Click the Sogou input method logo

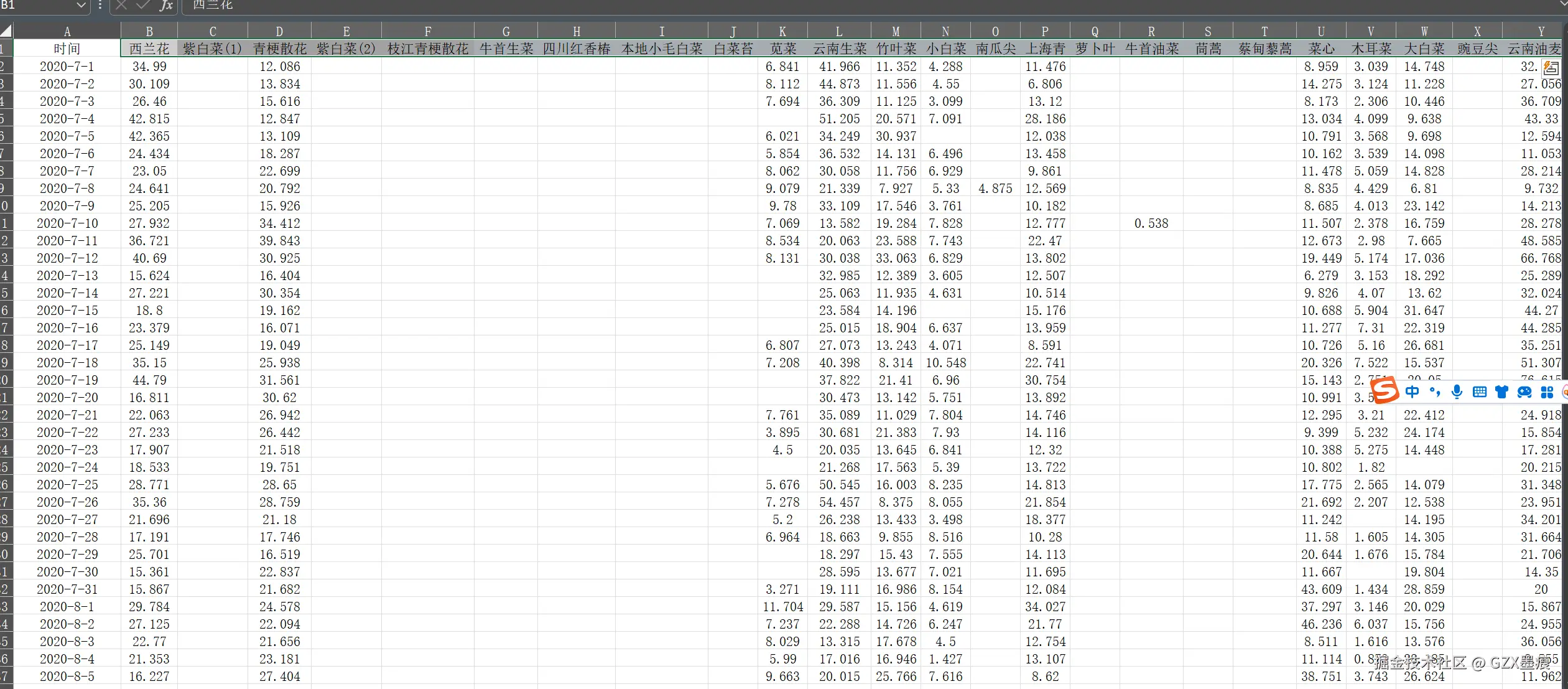pos(1385,391)
